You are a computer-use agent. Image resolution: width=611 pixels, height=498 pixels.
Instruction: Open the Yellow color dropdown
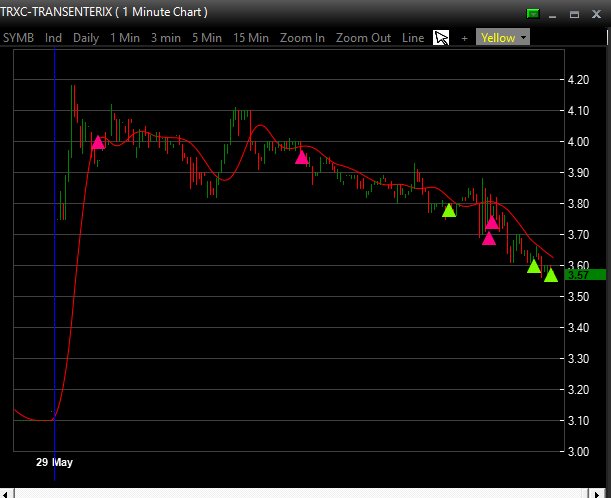pos(503,37)
